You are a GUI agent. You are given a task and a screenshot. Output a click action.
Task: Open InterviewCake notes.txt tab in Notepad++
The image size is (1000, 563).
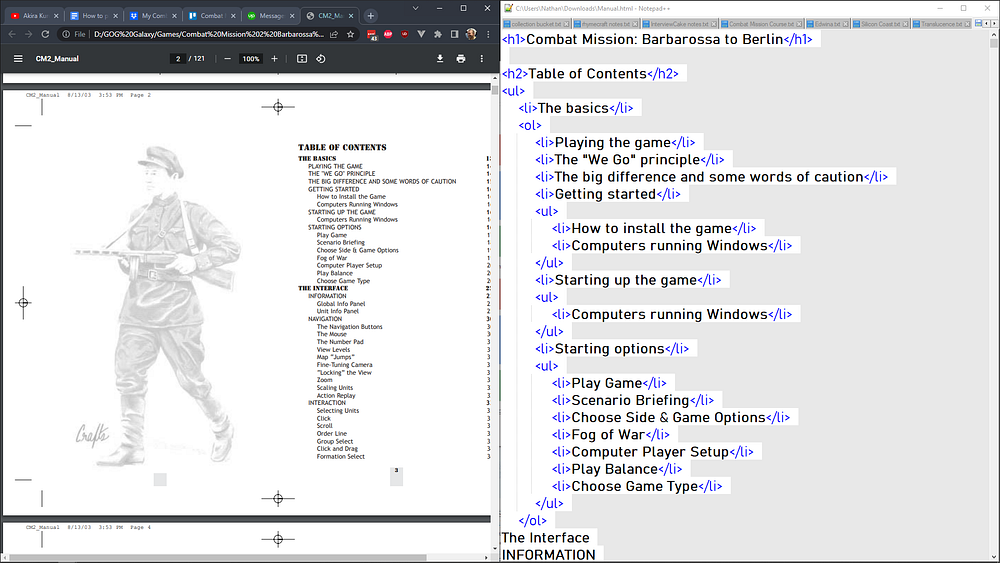(679, 24)
